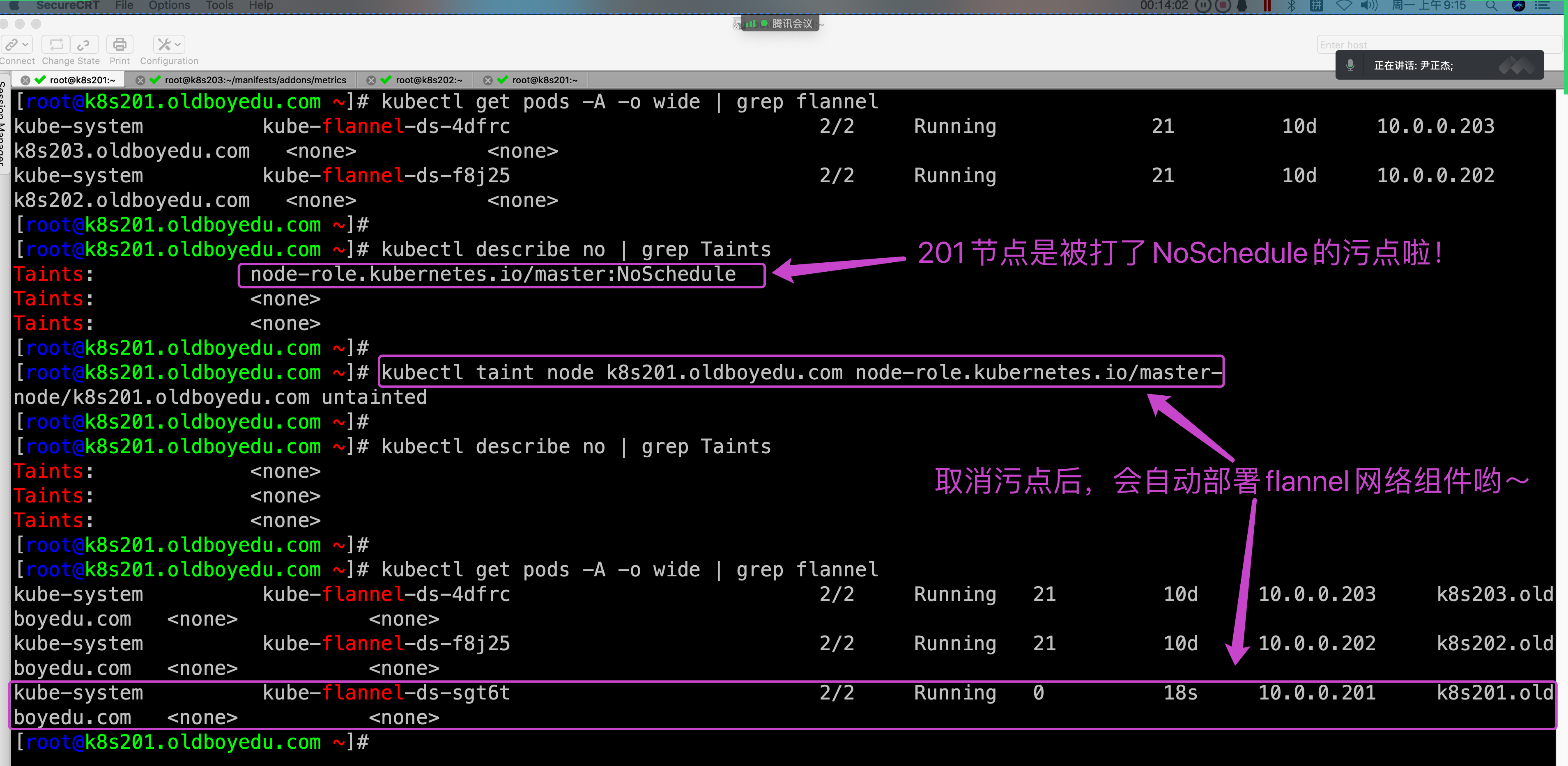The height and width of the screenshot is (766, 1568).
Task: Toggle Bluetooth from the menu bar icon
Action: pos(1291,5)
